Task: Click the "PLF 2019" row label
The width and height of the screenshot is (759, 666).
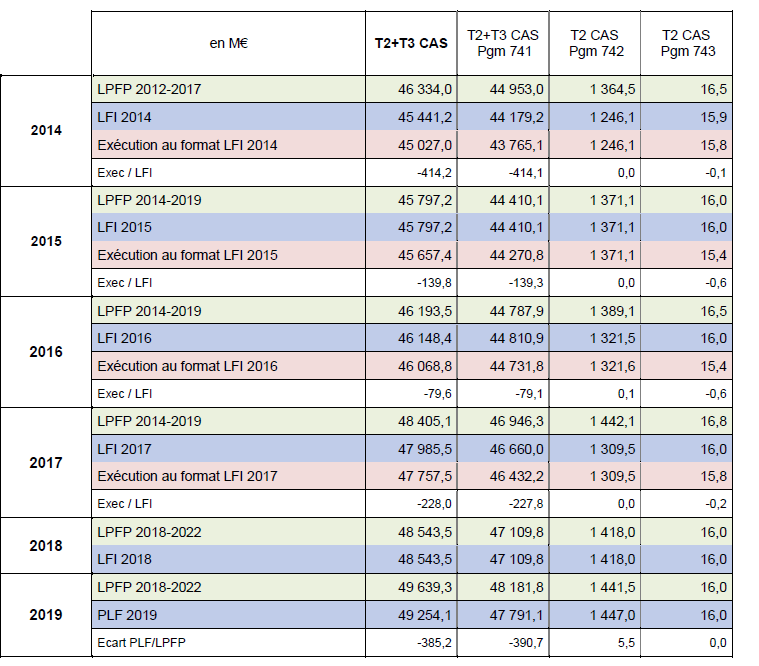Action: pyautogui.click(x=131, y=615)
